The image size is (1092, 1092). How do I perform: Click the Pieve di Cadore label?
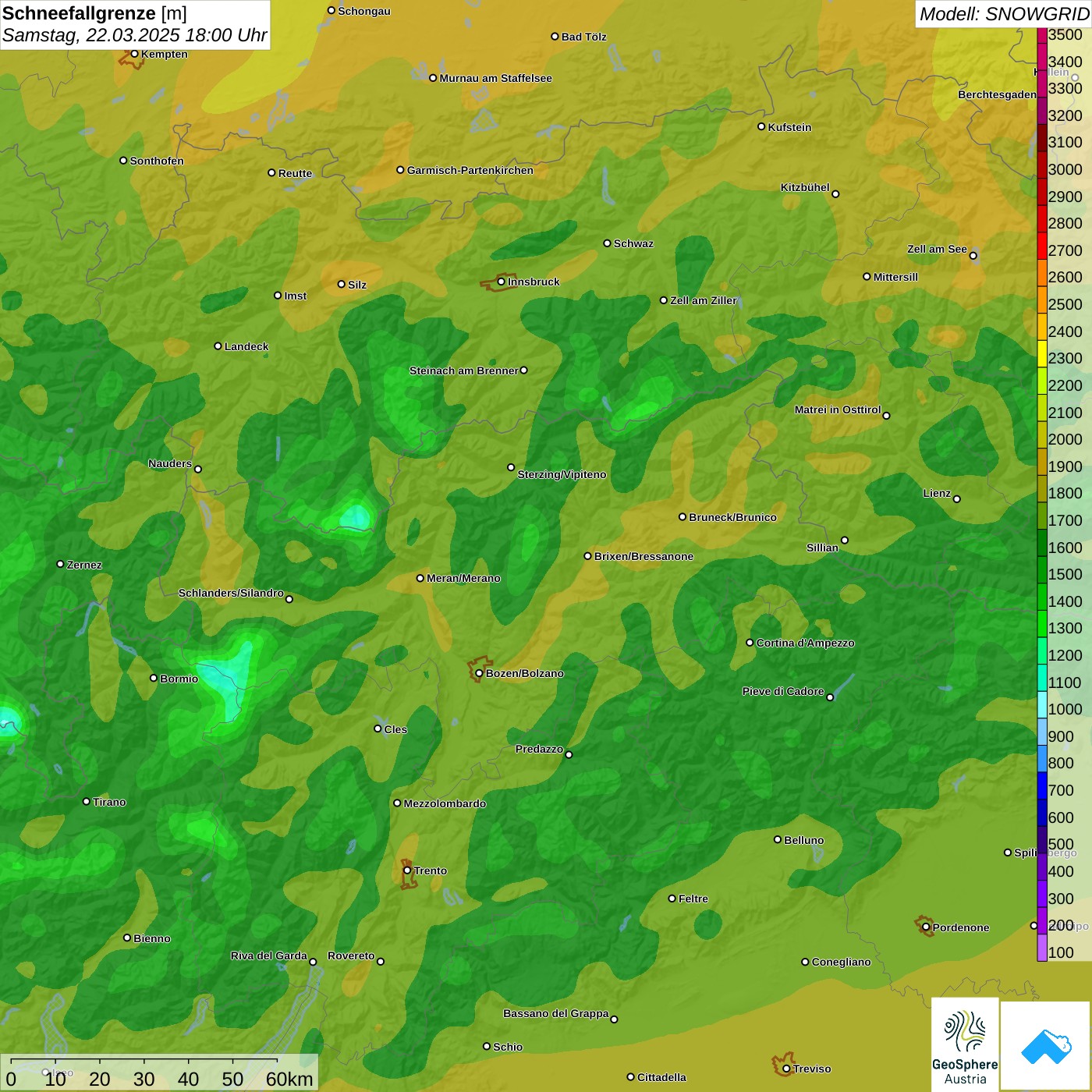783,691
